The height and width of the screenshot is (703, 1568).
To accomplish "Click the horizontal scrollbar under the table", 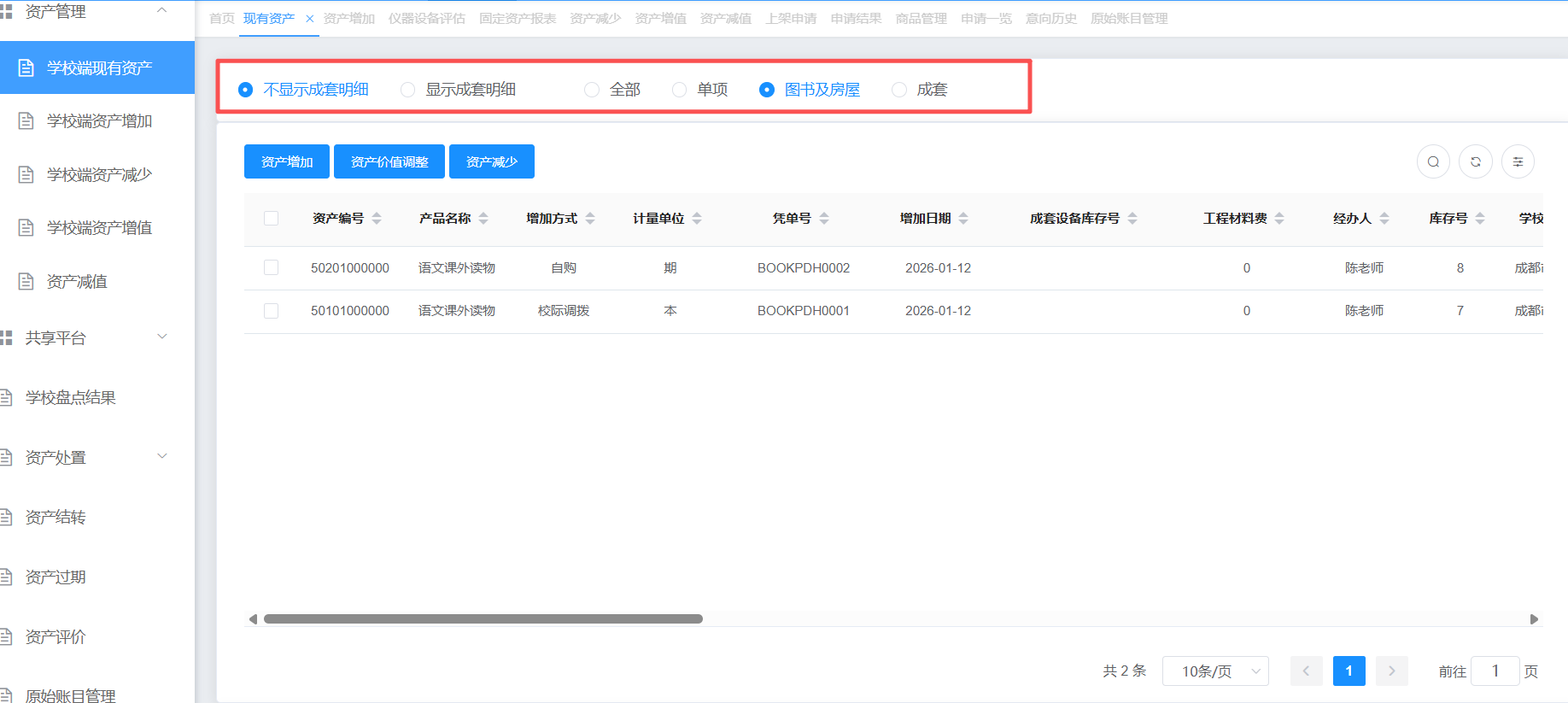I will coord(483,619).
